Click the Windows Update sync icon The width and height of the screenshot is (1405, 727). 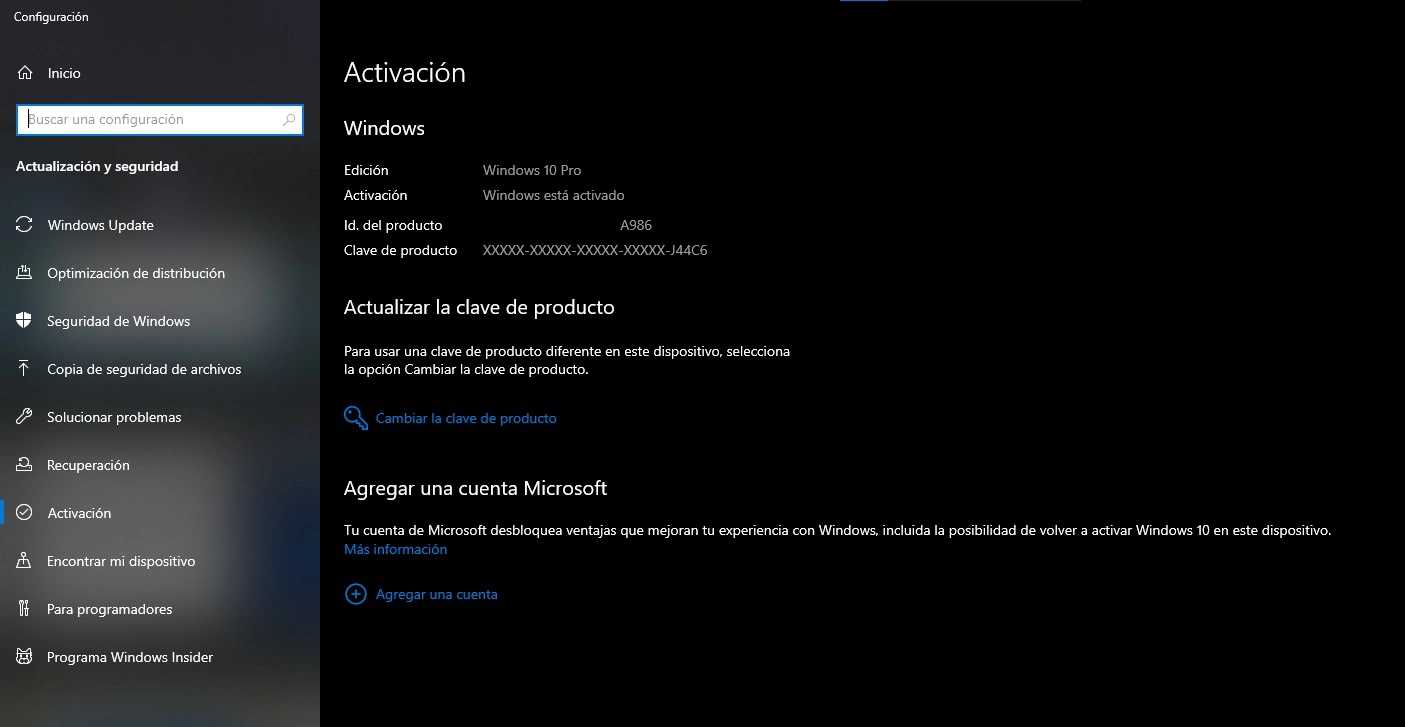[x=25, y=225]
